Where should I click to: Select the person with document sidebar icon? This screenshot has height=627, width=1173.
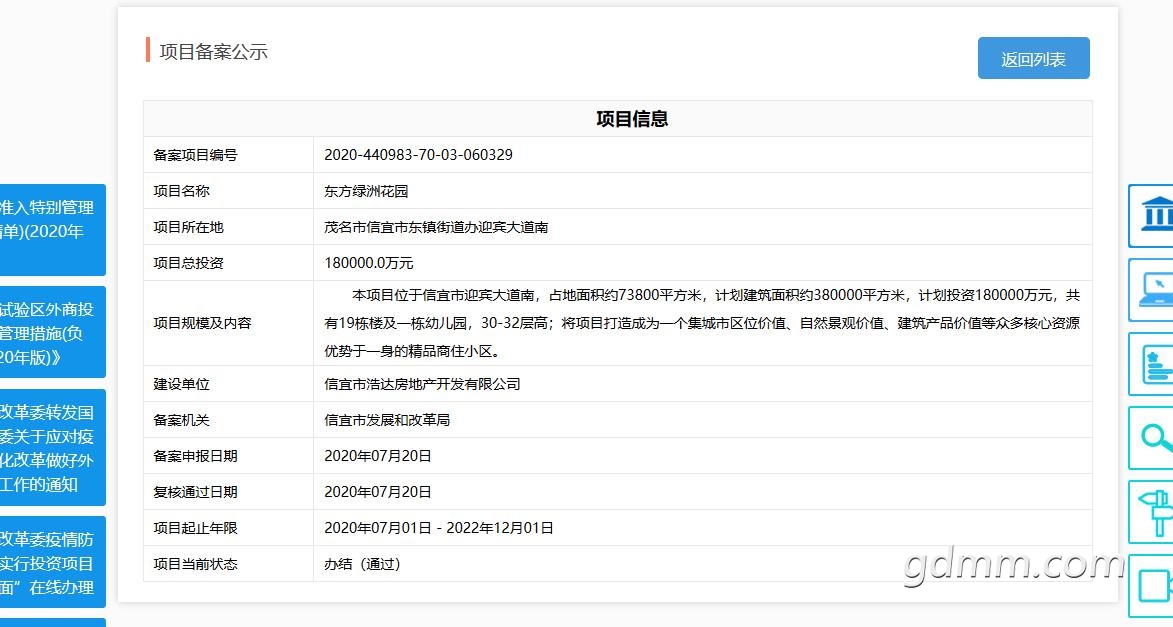pos(1151,364)
